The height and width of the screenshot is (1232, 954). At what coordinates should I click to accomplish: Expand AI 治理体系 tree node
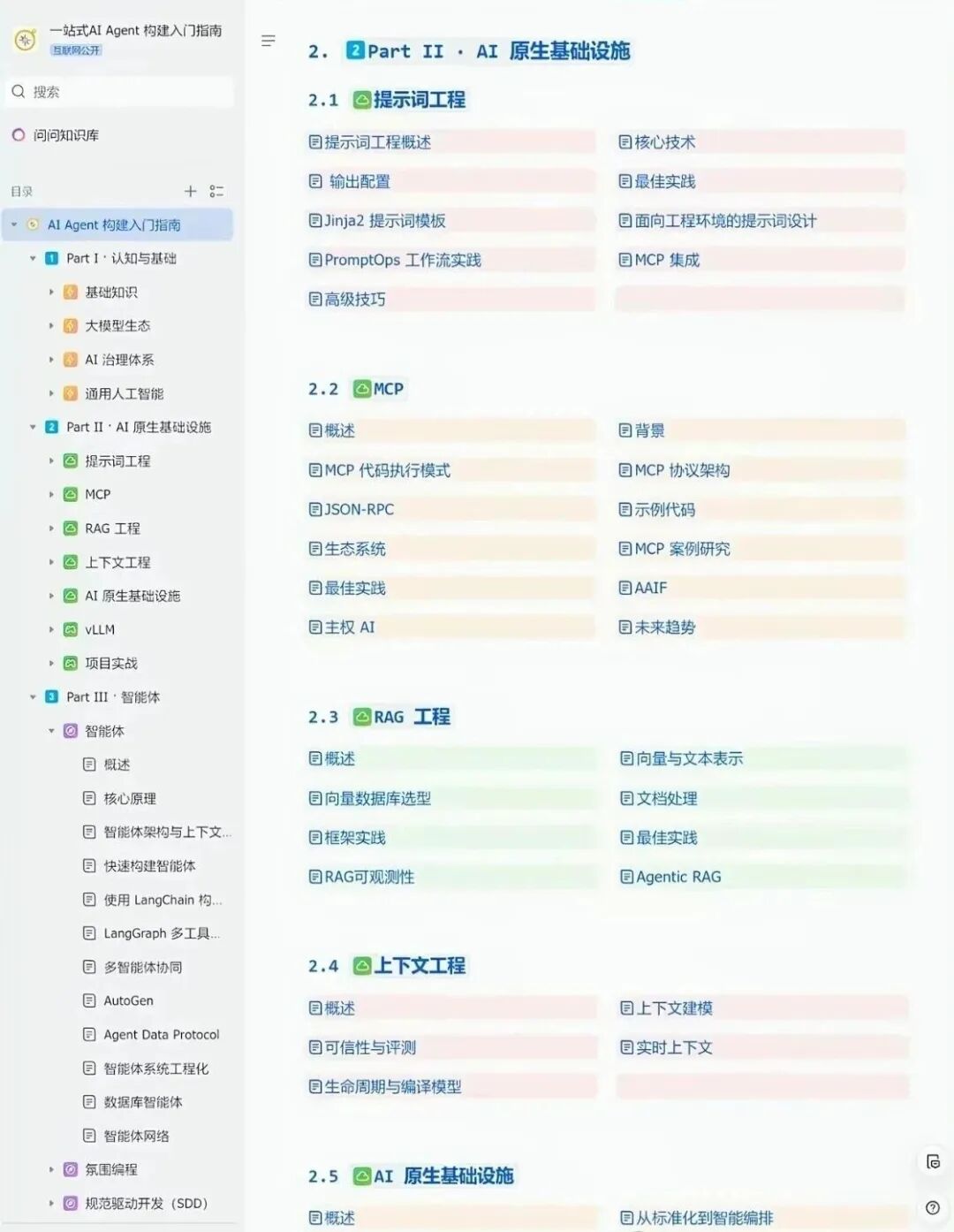point(51,360)
